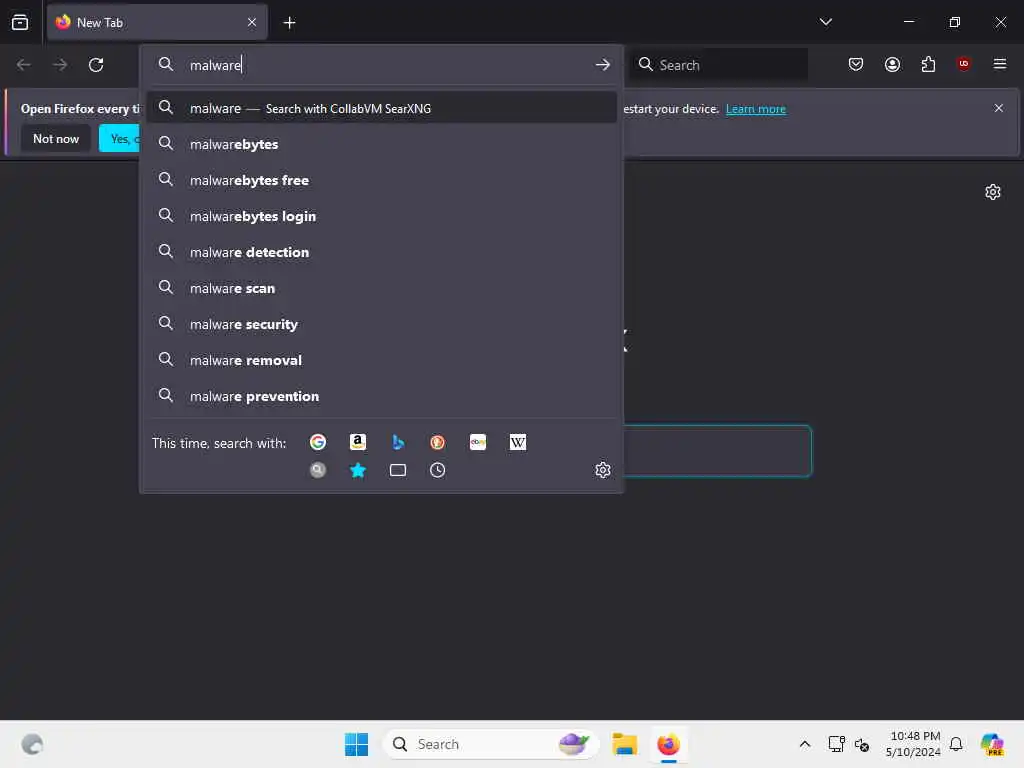Click the address bar containing 'malware'
The image size is (1024, 768).
pyautogui.click(x=382, y=65)
